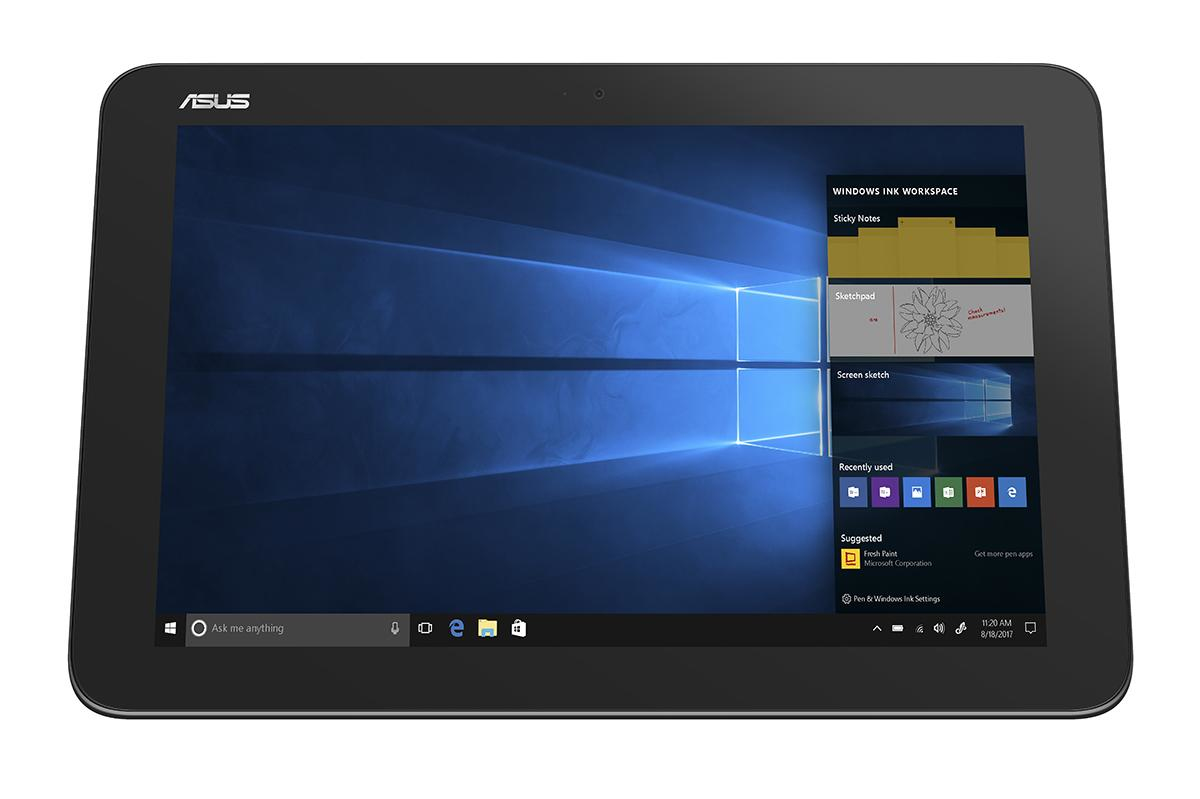Open File Explorer from the taskbar

[487, 628]
